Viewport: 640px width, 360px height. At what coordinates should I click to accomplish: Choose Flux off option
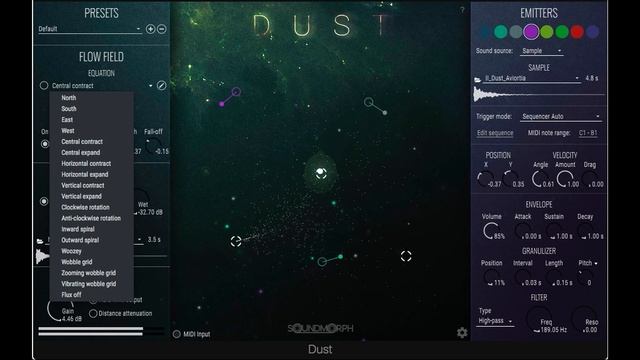click(x=71, y=295)
